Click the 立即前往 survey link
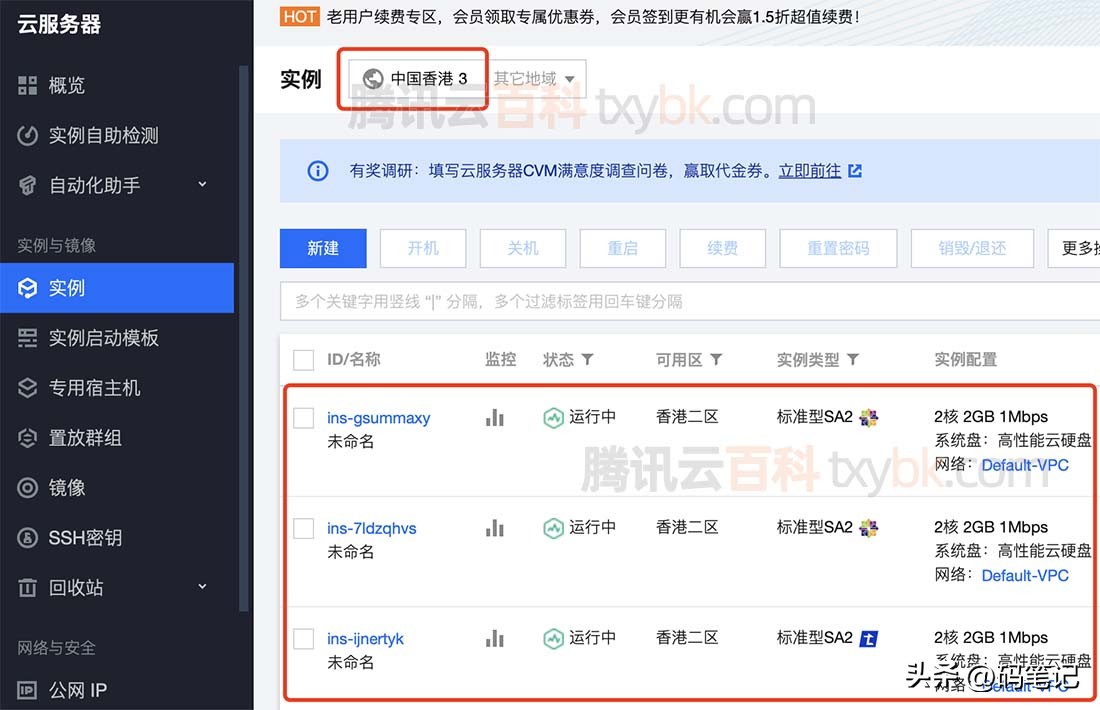Viewport: 1100px width, 710px height. pyautogui.click(x=812, y=171)
